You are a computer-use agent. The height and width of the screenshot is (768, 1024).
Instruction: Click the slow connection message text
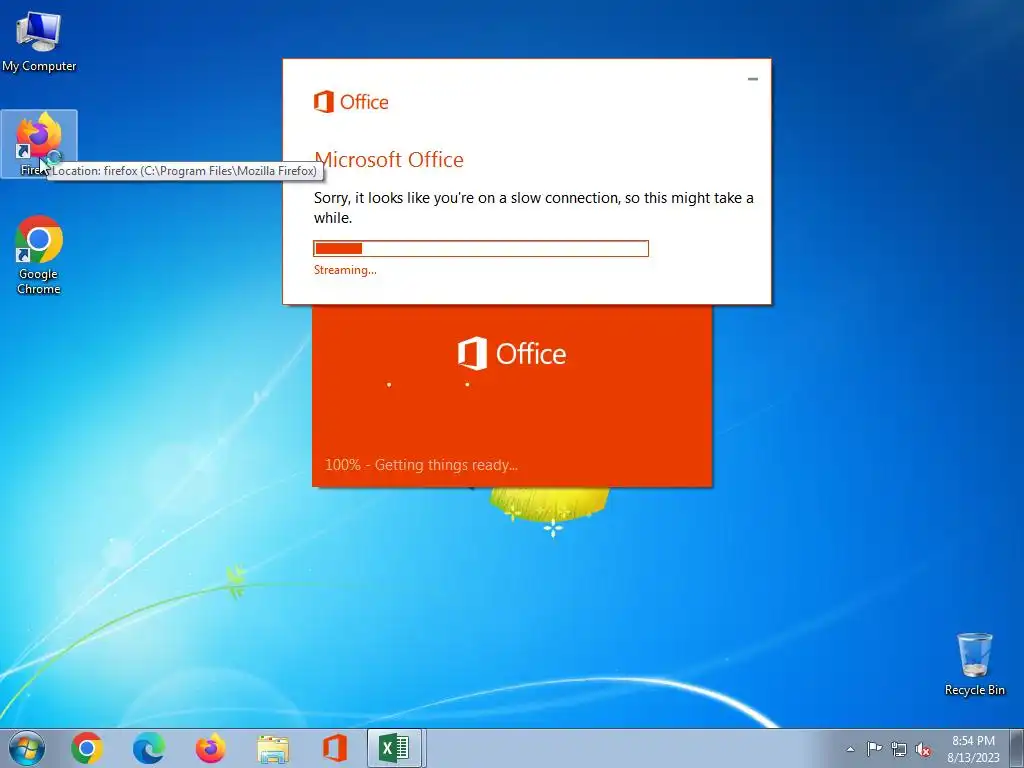[x=534, y=208]
